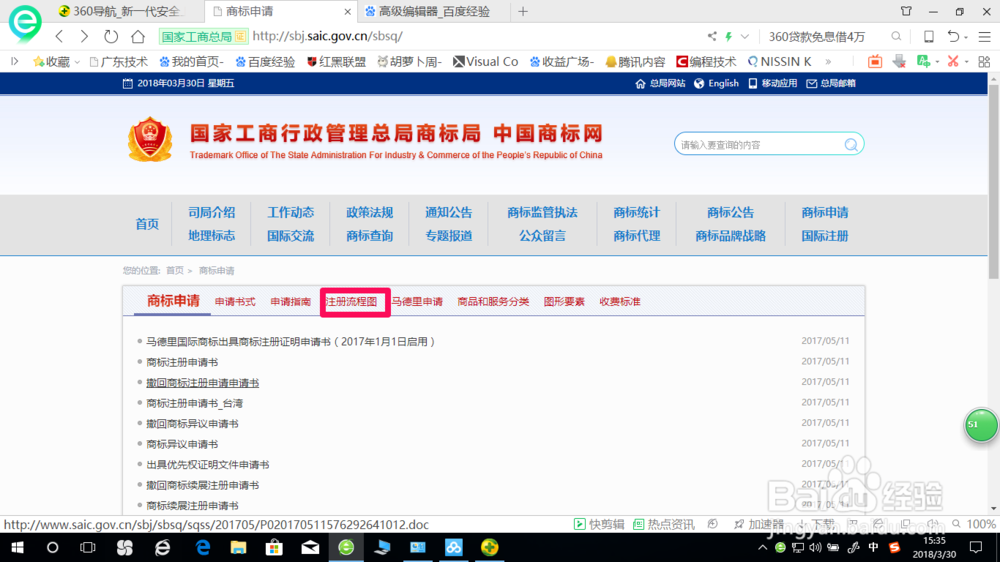Click the extensions grid icon
The height and width of the screenshot is (562, 1000).
click(984, 61)
